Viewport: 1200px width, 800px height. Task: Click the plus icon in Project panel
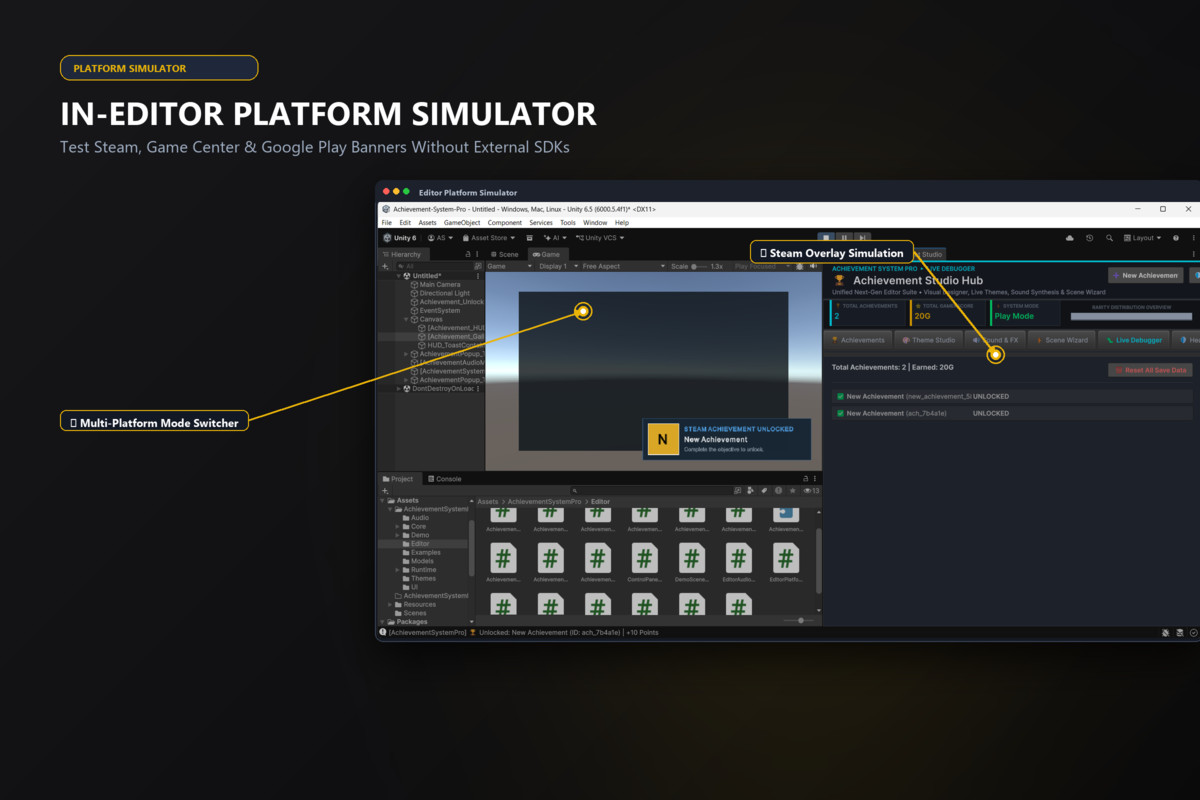tap(385, 490)
